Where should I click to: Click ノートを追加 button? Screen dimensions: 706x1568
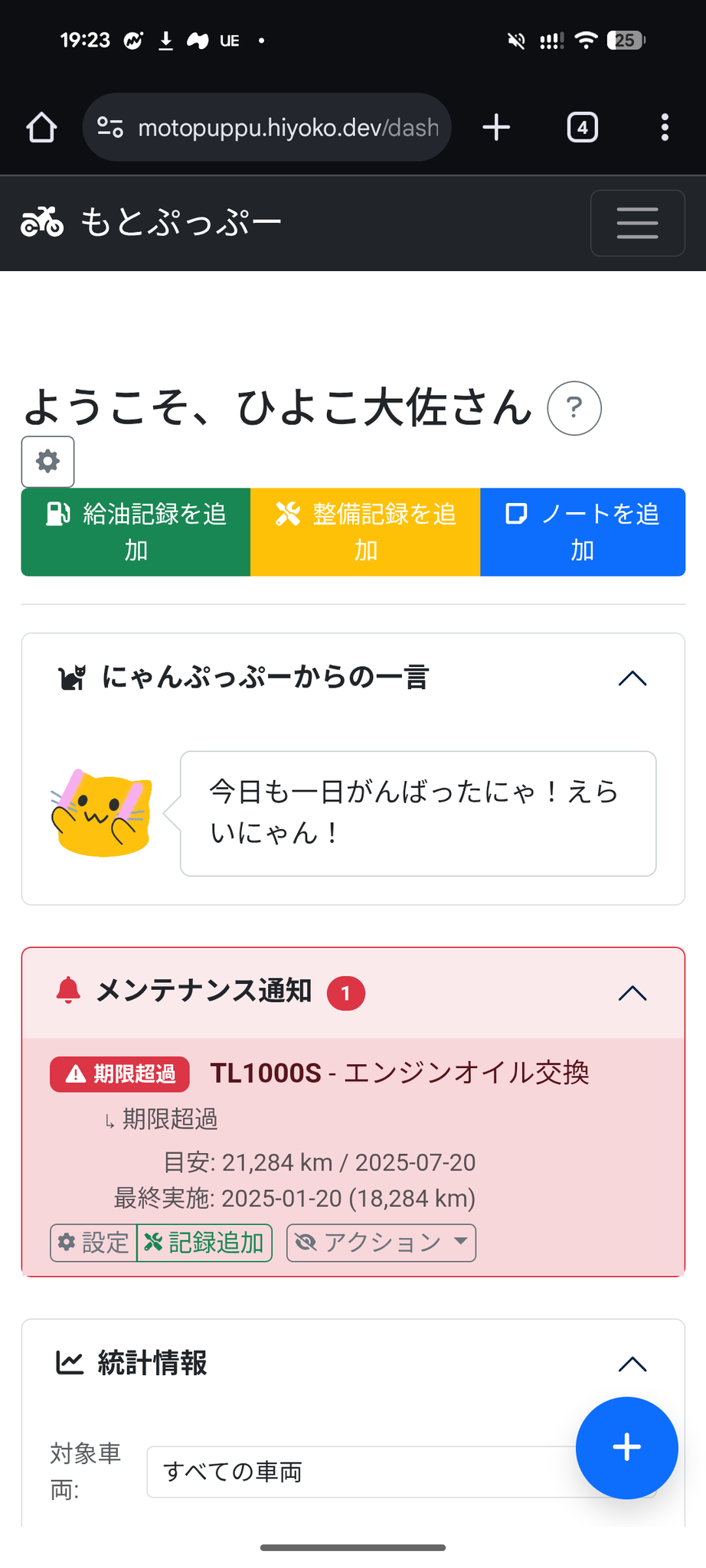pos(582,532)
